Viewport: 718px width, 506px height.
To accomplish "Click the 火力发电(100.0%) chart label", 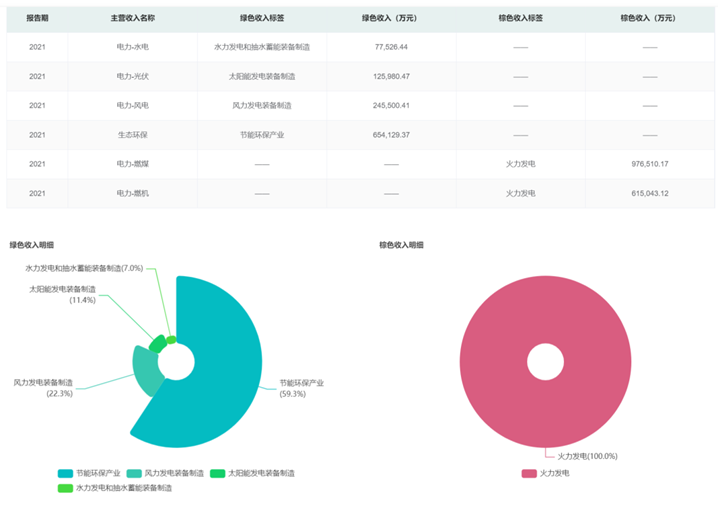I will pyautogui.click(x=587, y=457).
